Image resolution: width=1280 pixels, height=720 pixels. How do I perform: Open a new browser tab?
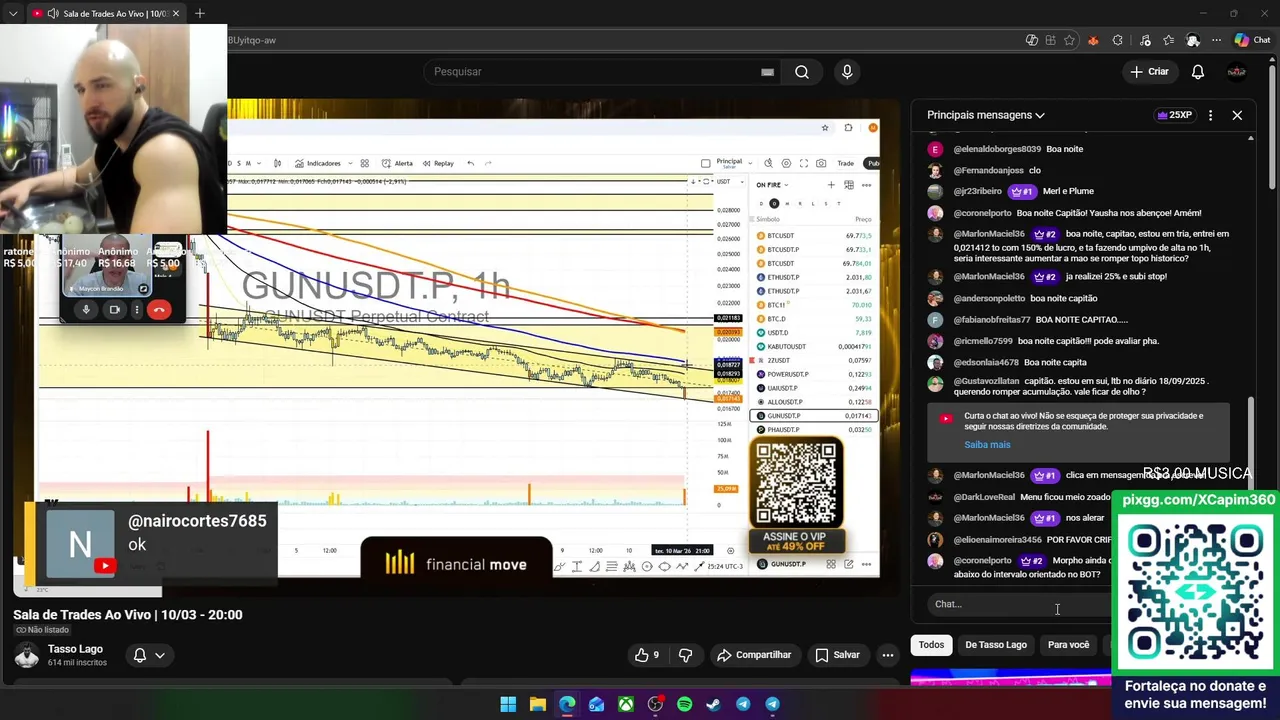[x=200, y=13]
